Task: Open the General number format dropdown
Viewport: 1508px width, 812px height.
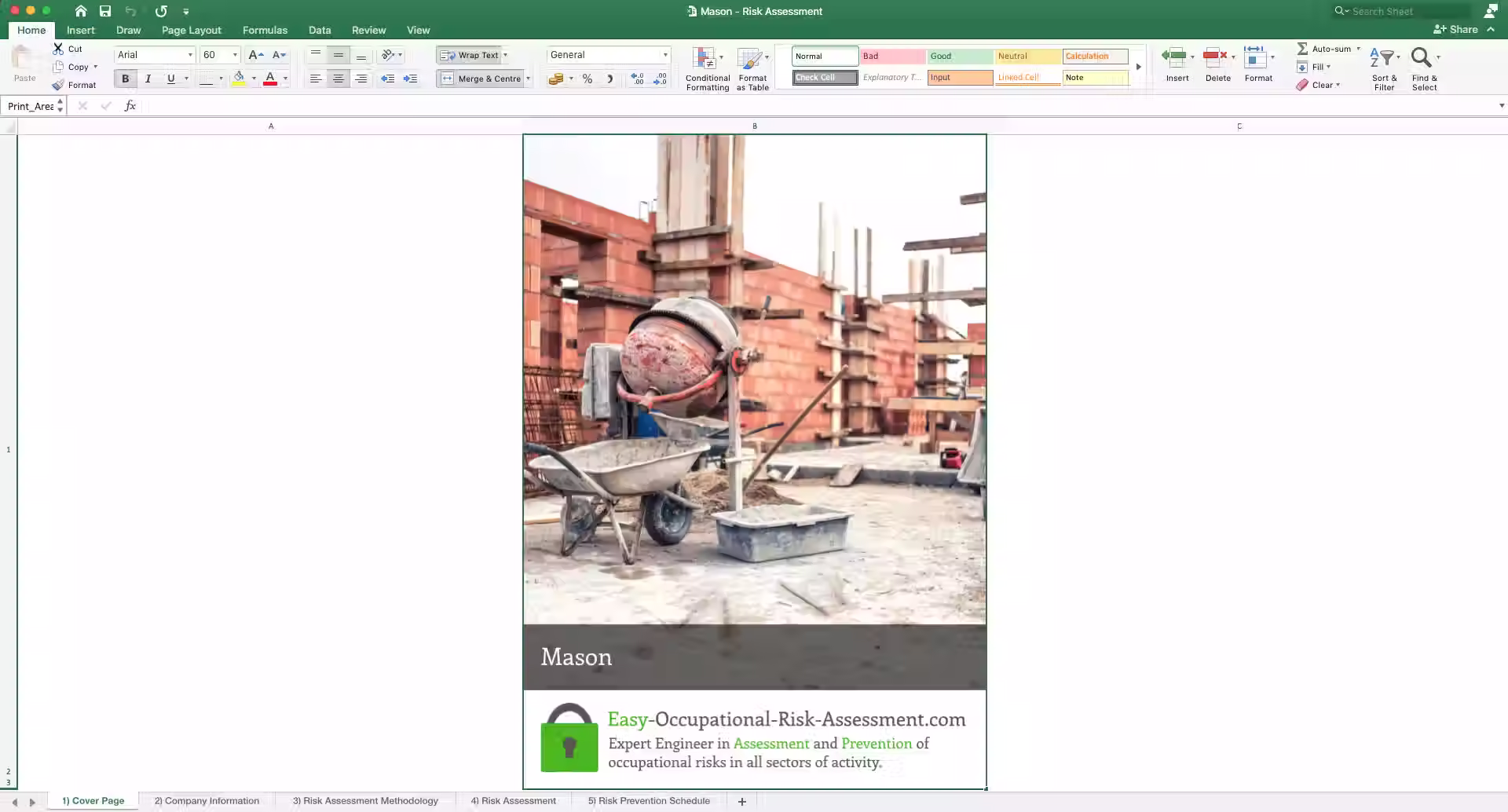Action: [664, 55]
